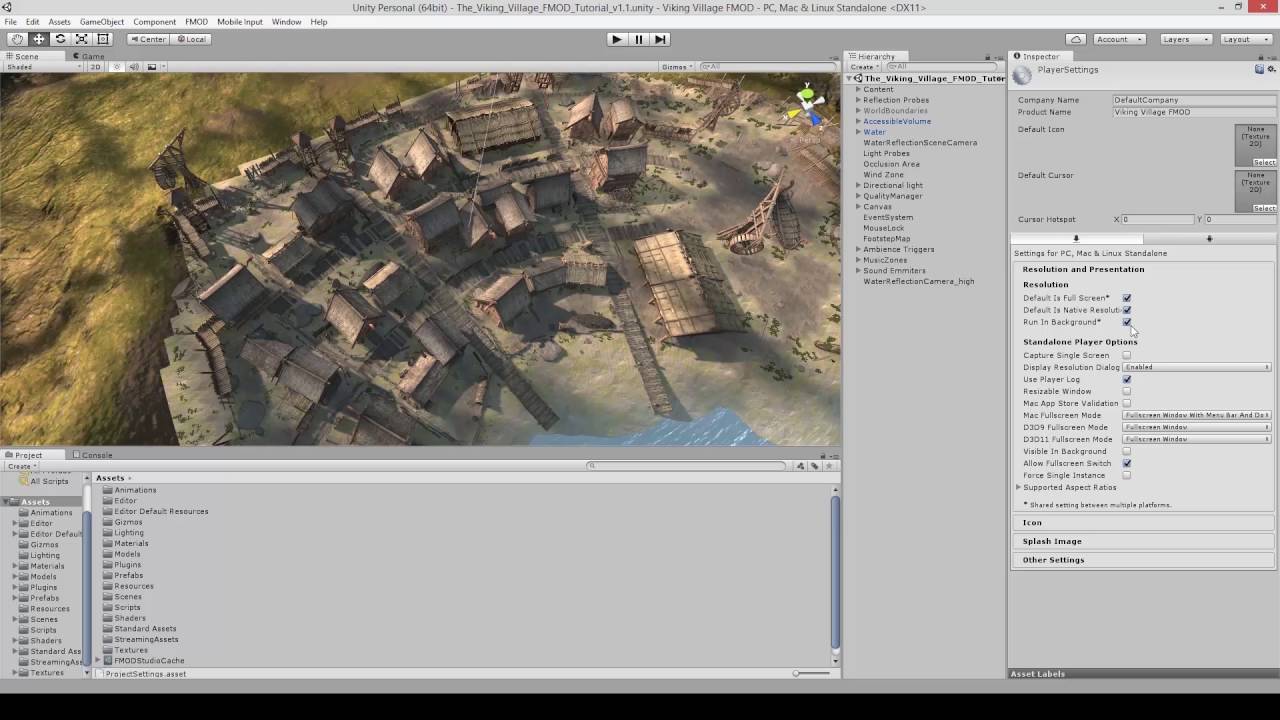Open the Inspector help book icon
The image size is (1280, 720).
point(1259,69)
